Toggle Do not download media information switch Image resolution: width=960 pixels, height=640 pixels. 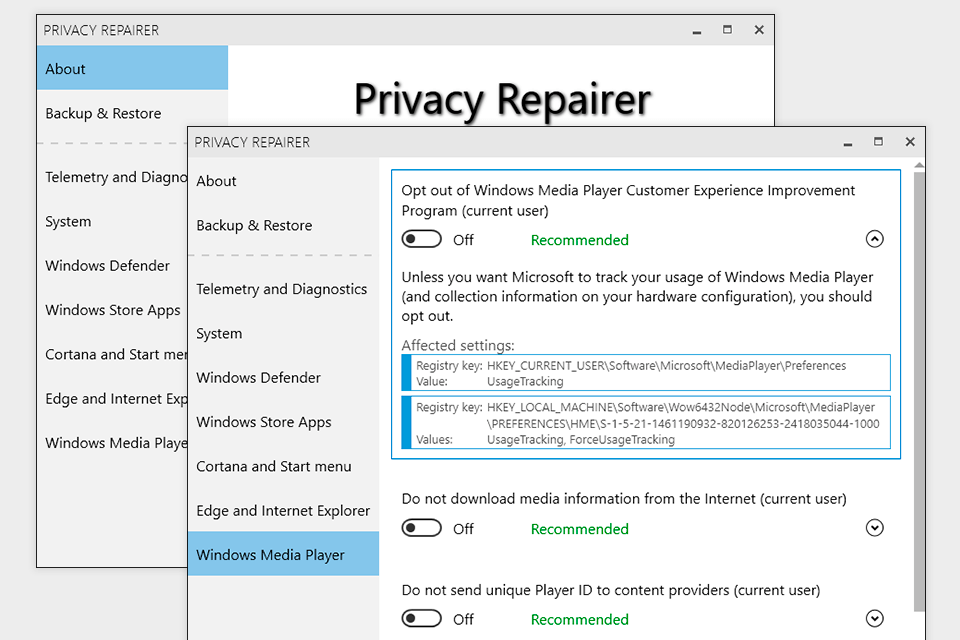pos(421,528)
